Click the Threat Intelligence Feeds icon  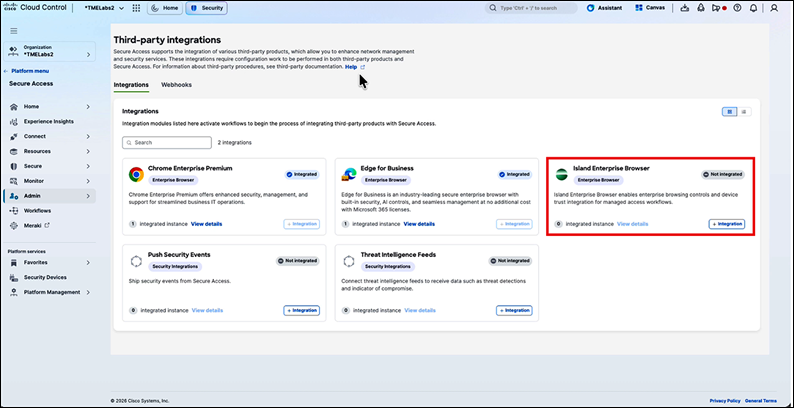[x=348, y=261]
